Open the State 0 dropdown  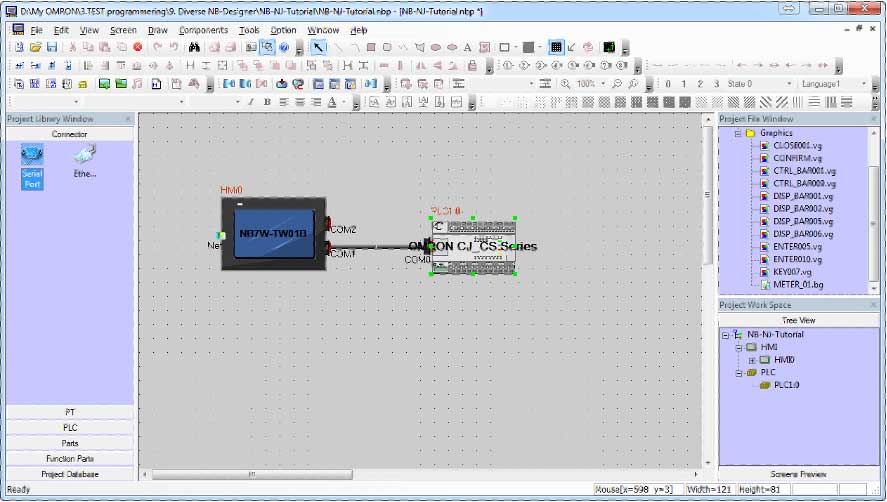[x=789, y=84]
